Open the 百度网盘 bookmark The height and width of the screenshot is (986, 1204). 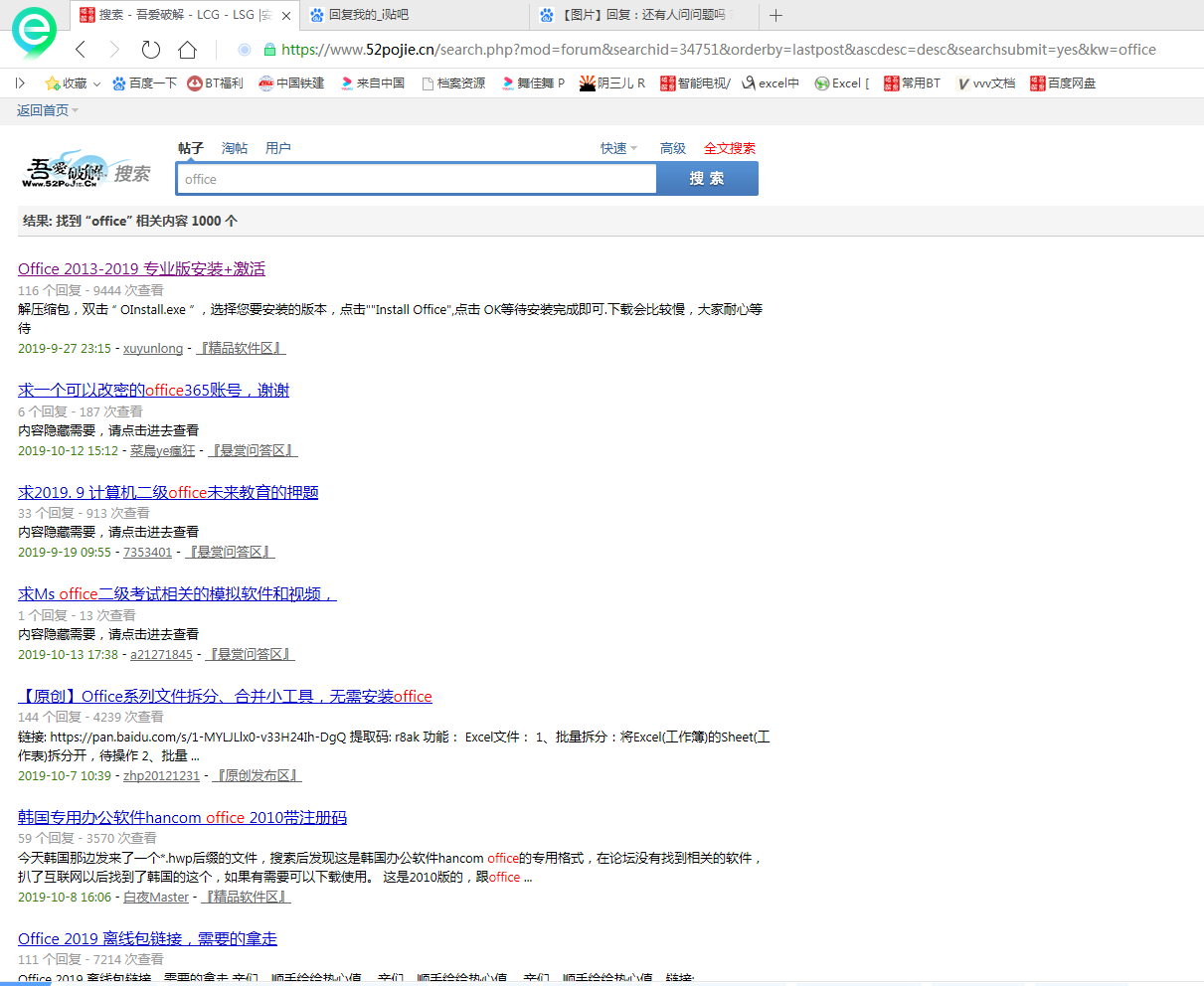(x=1063, y=83)
